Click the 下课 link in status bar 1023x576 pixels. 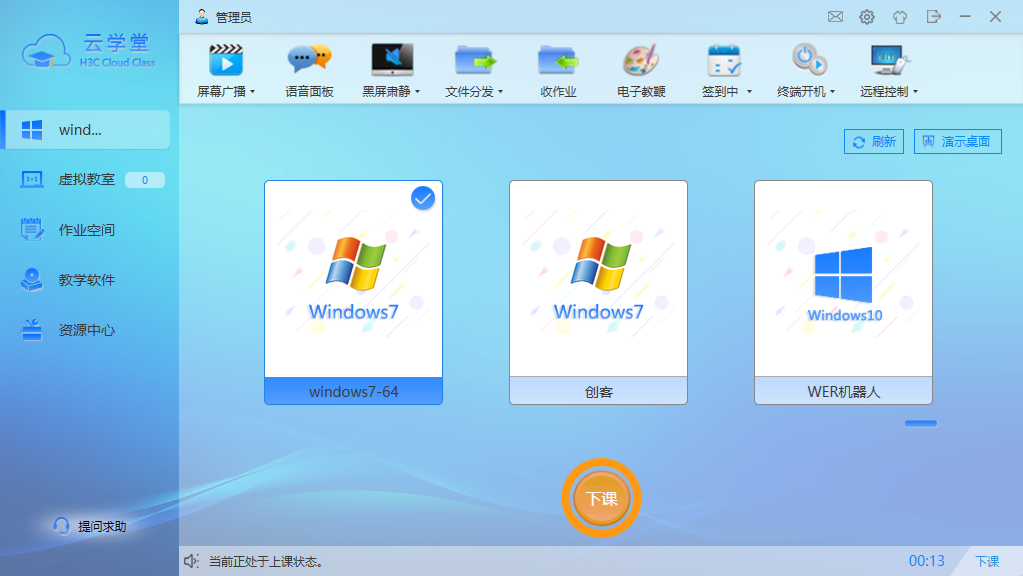[987, 561]
